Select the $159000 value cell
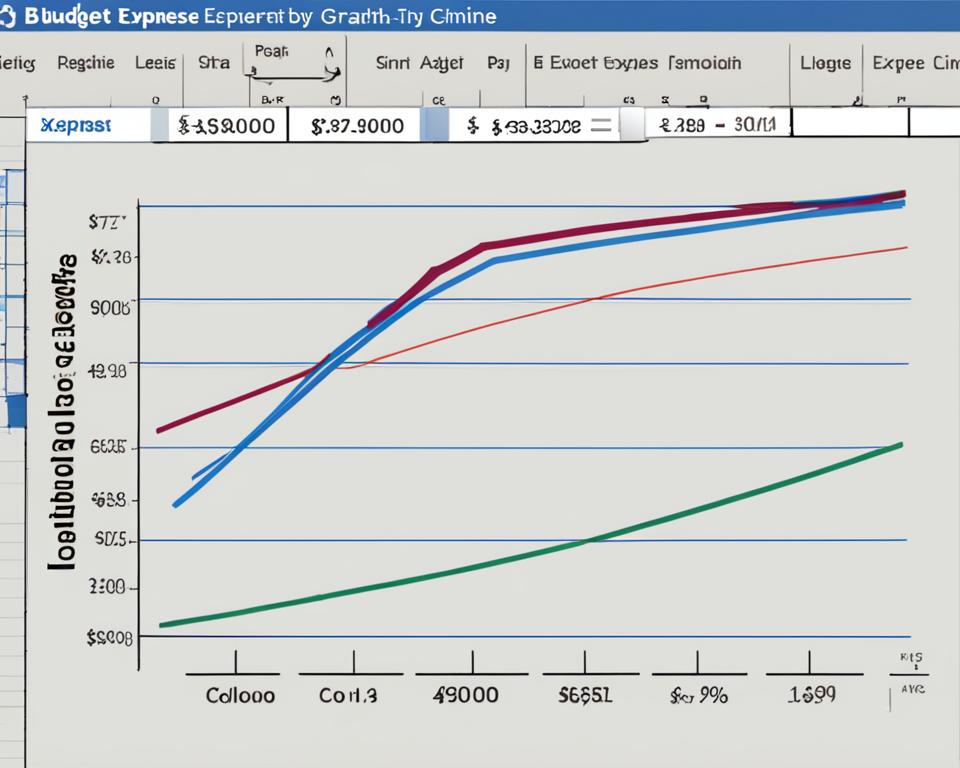The image size is (960, 768). [x=230, y=124]
